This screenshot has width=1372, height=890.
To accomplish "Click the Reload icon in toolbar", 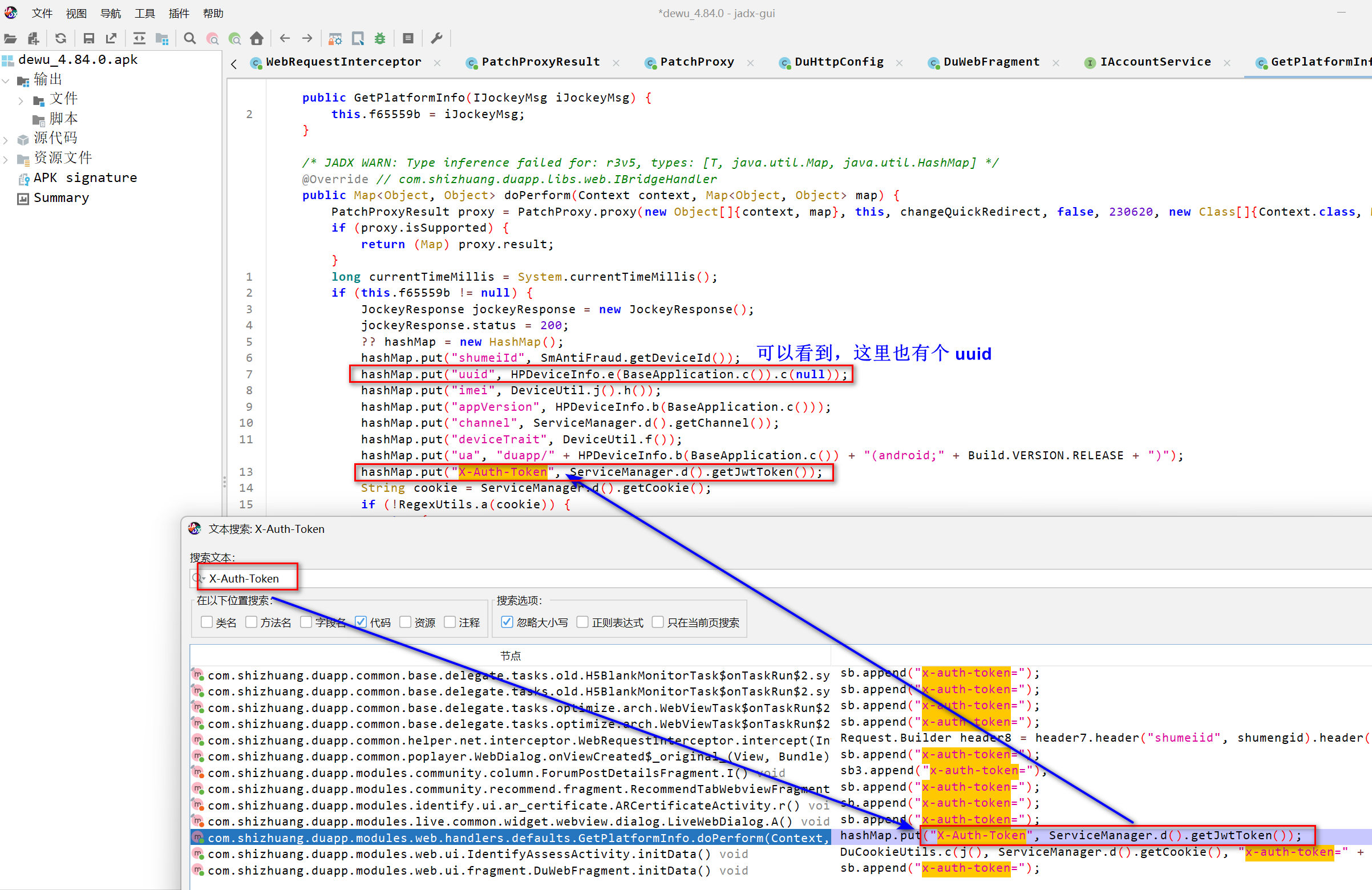I will [60, 39].
